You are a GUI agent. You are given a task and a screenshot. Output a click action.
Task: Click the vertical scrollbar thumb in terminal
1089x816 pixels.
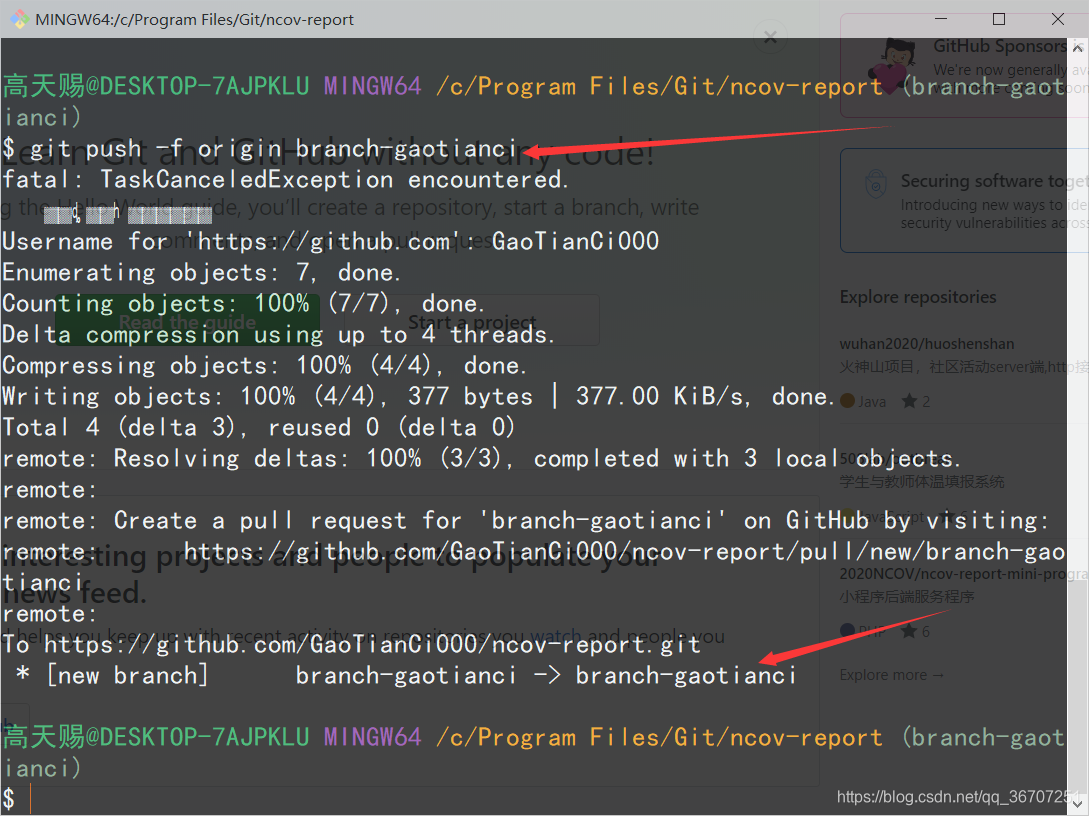[1077, 684]
